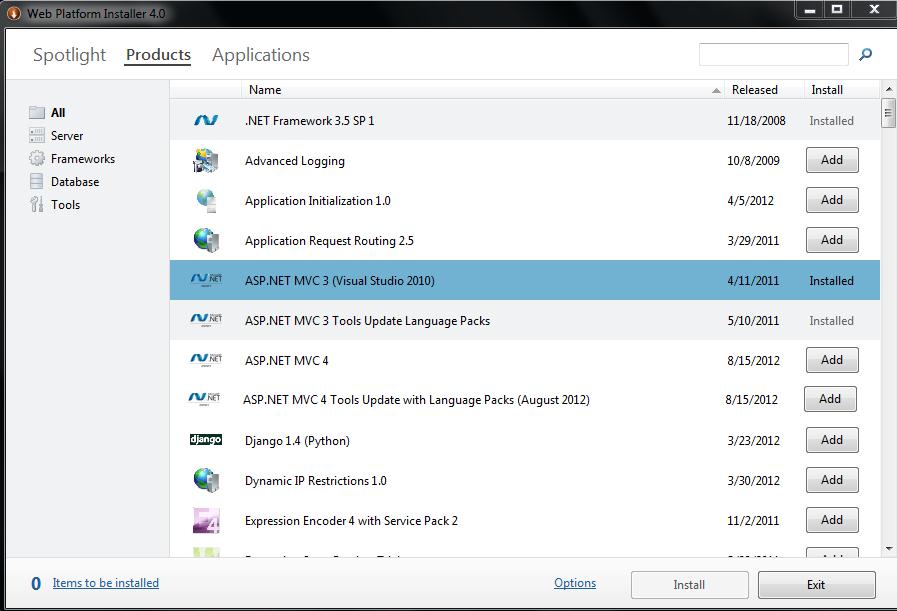Image resolution: width=897 pixels, height=611 pixels.
Task: Click the Application Initialization 1.0 icon
Action: pyautogui.click(x=206, y=201)
